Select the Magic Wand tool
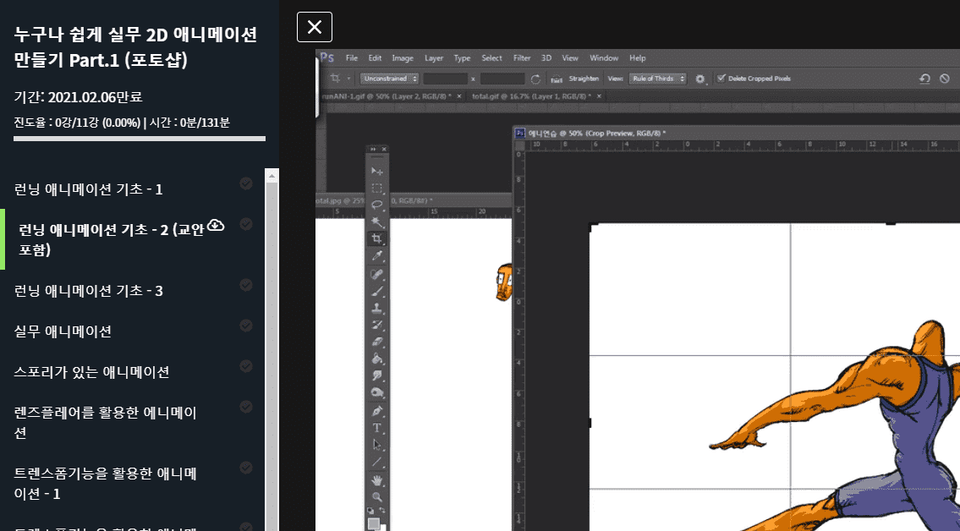The image size is (960, 531). click(x=377, y=222)
